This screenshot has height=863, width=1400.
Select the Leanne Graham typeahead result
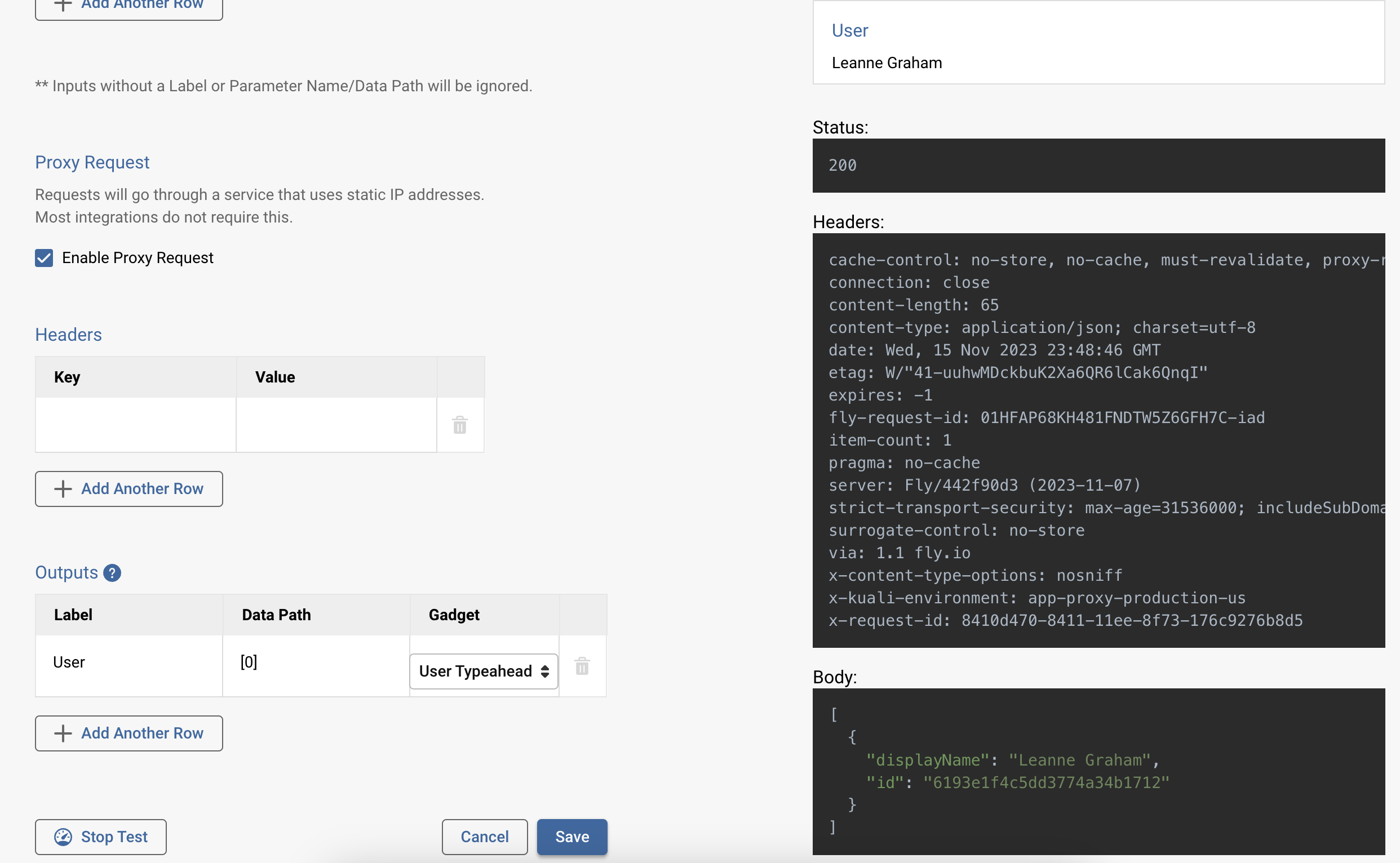coord(887,63)
